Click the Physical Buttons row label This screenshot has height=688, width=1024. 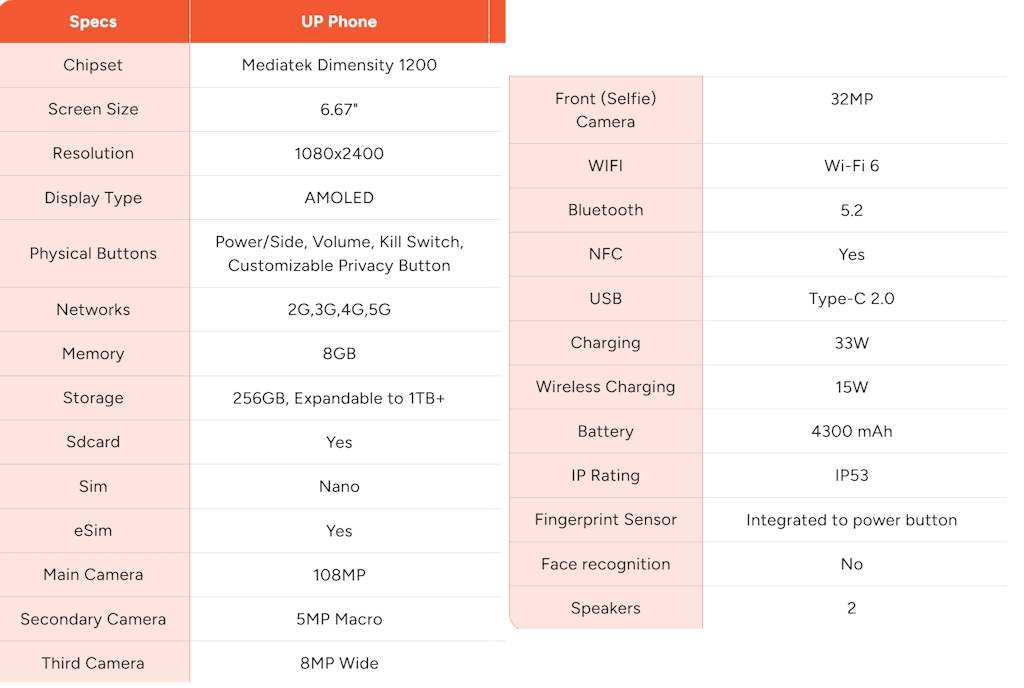(x=93, y=253)
